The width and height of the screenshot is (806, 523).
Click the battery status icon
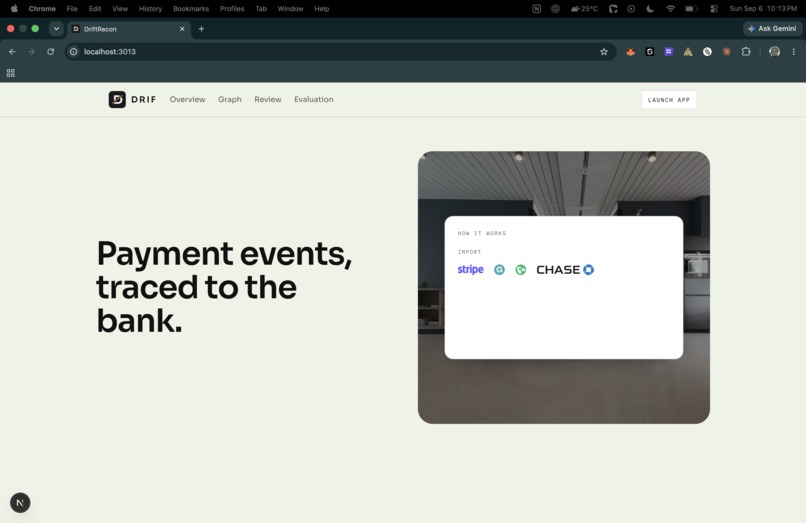tap(691, 9)
